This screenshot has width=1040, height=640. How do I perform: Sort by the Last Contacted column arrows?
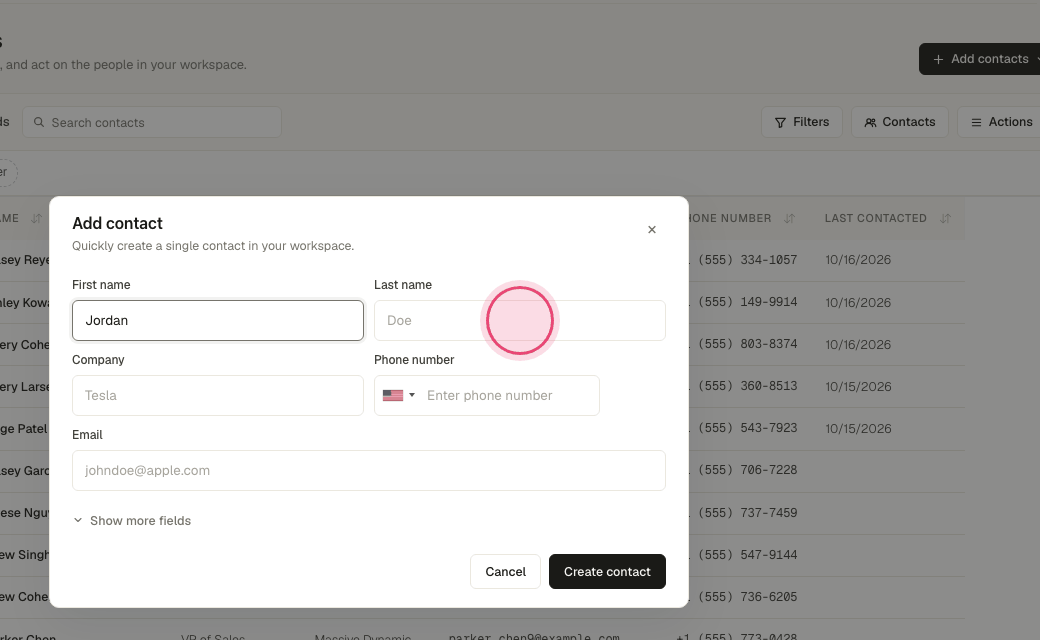tap(945, 218)
